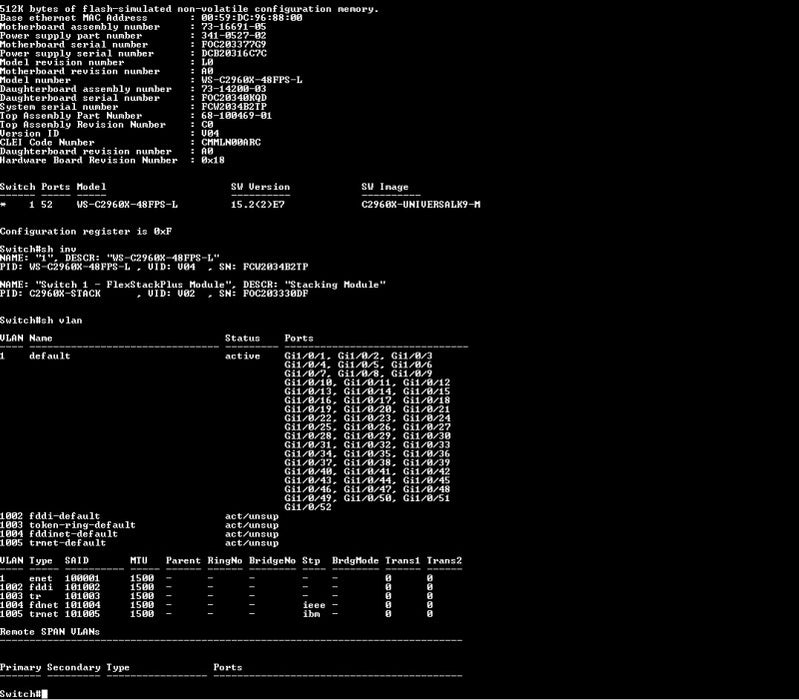Click hardware board revision 0x18
This screenshot has width=799, height=700.
pos(213,160)
